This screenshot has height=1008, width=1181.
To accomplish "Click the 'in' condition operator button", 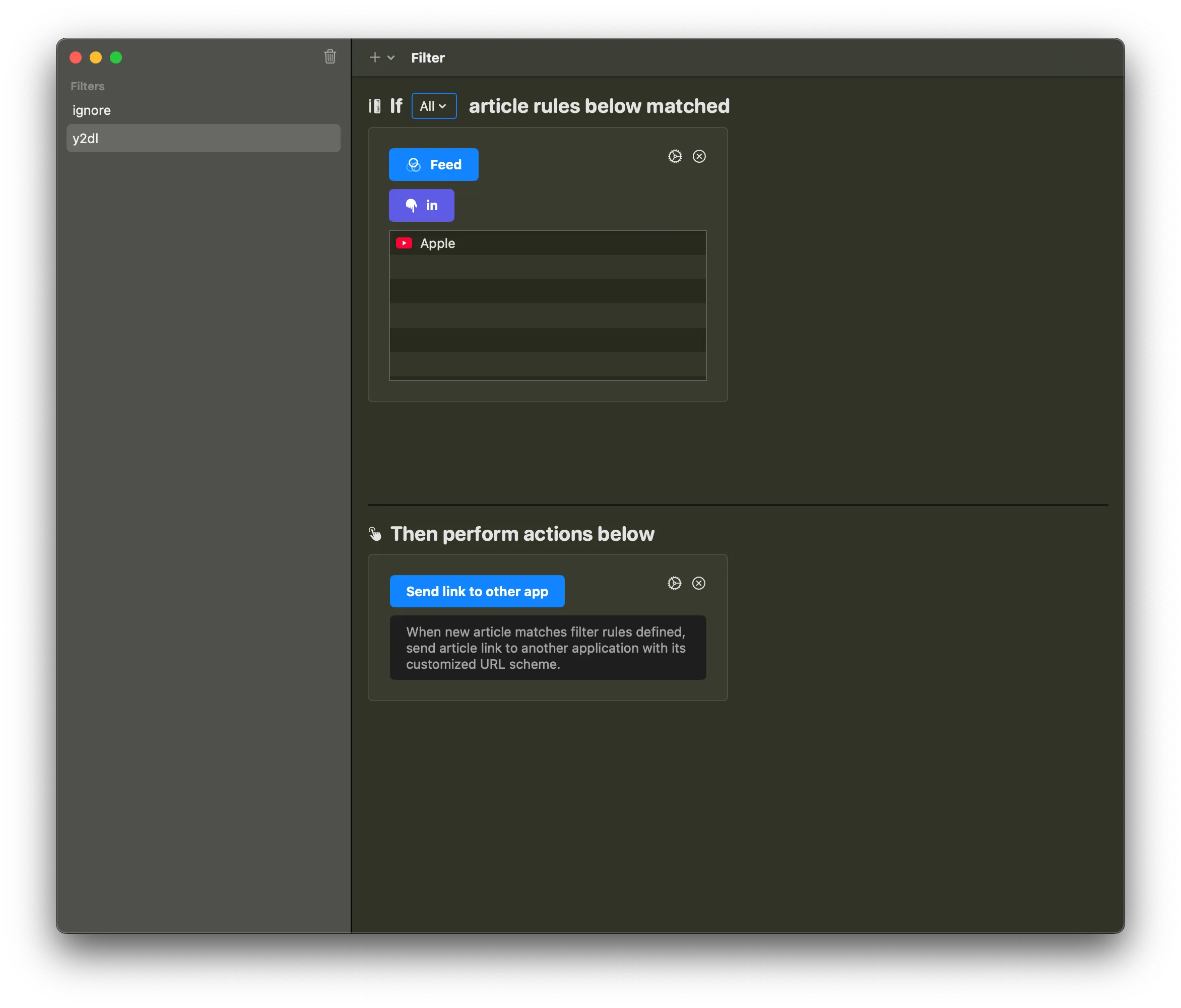I will pos(421,205).
